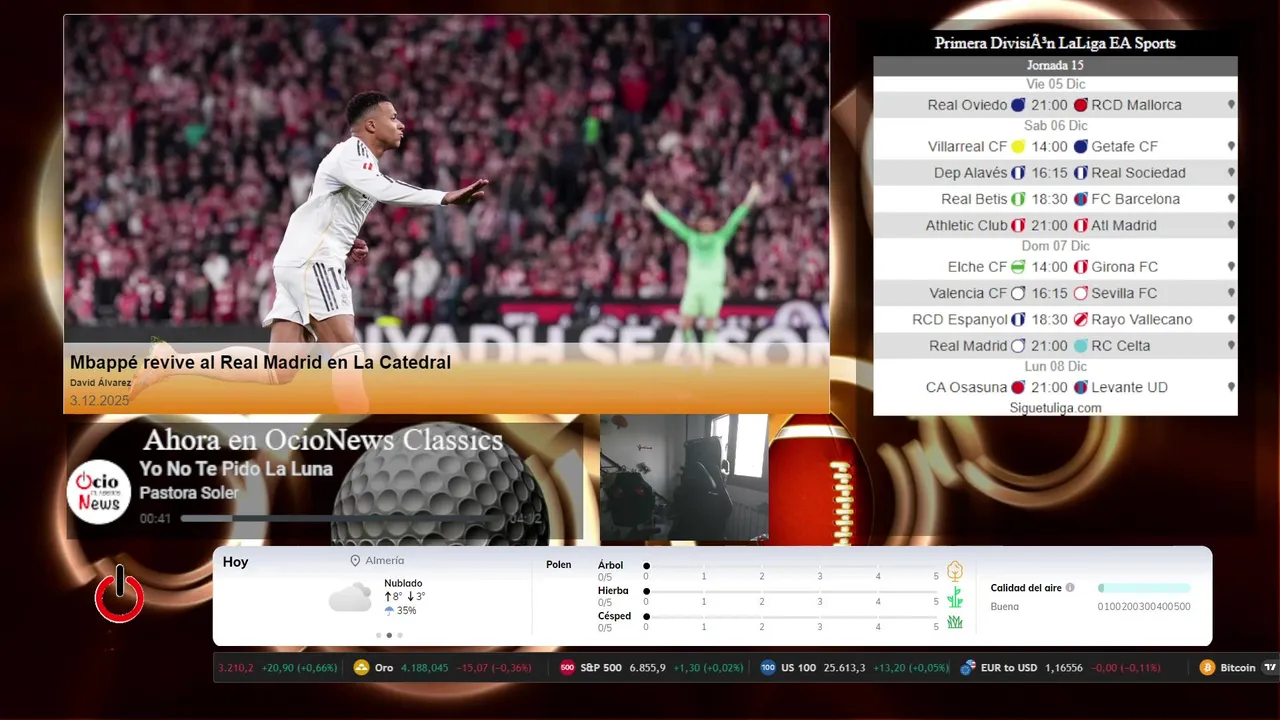
Task: Click the orange Bitcoin ticker icon
Action: pyautogui.click(x=1207, y=668)
